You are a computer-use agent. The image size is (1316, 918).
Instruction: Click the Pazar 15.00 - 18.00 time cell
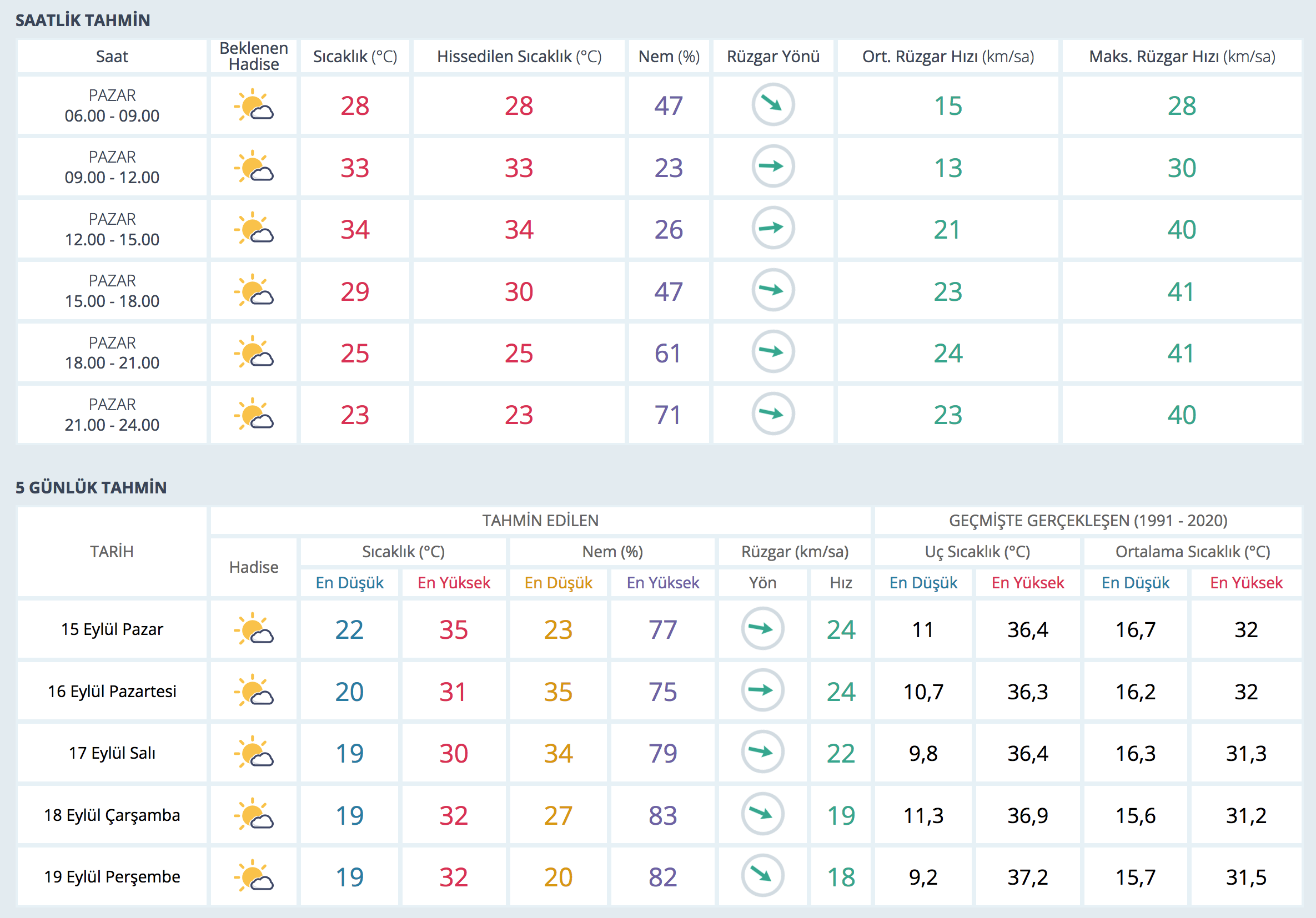pos(112,291)
